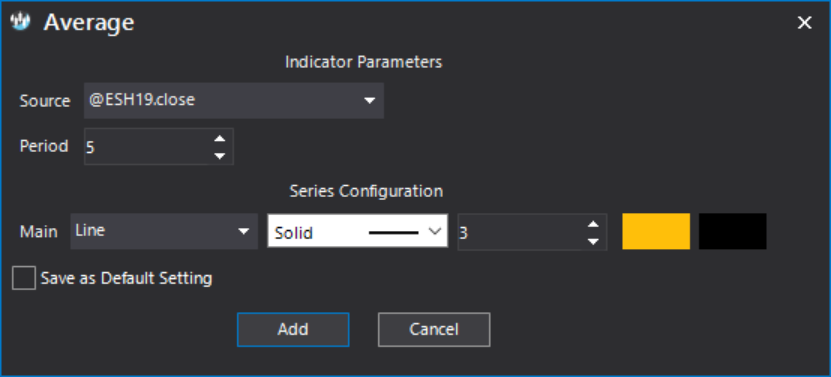Image resolution: width=831 pixels, height=377 pixels.
Task: Click the arrow of the Line dropdown
Action: (x=243, y=231)
